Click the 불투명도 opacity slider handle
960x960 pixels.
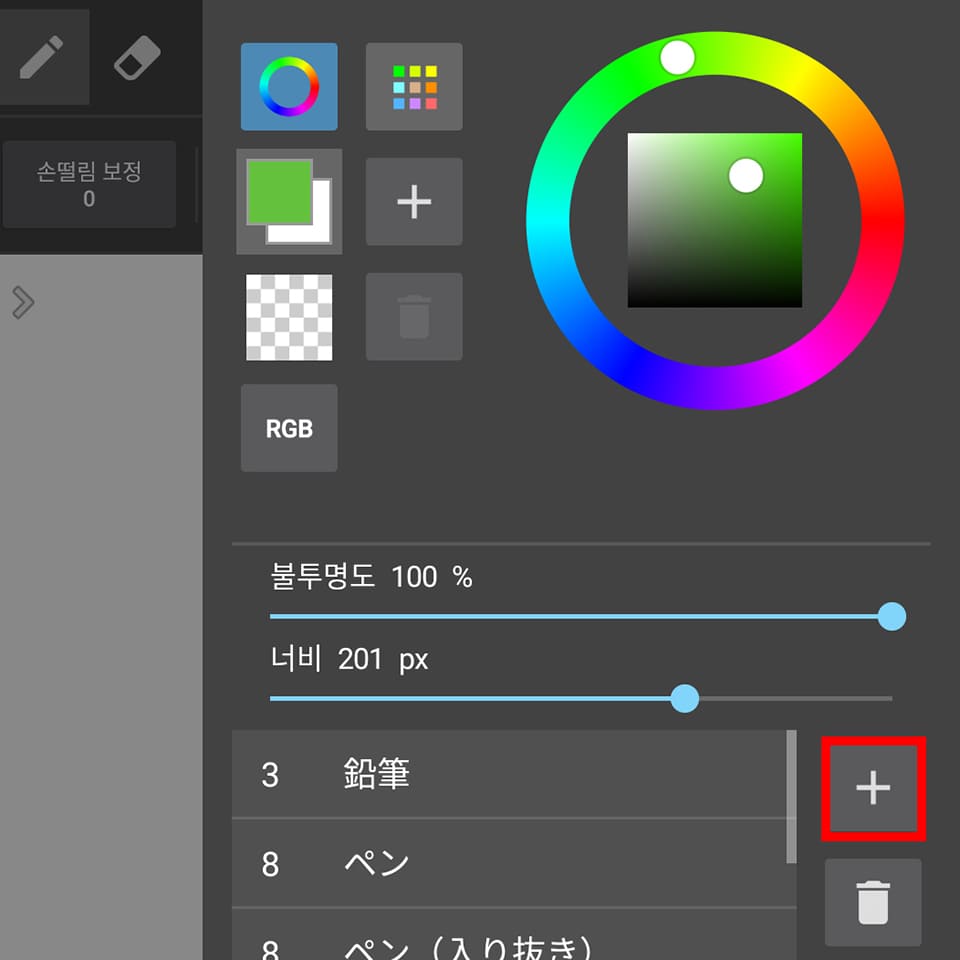click(x=892, y=616)
